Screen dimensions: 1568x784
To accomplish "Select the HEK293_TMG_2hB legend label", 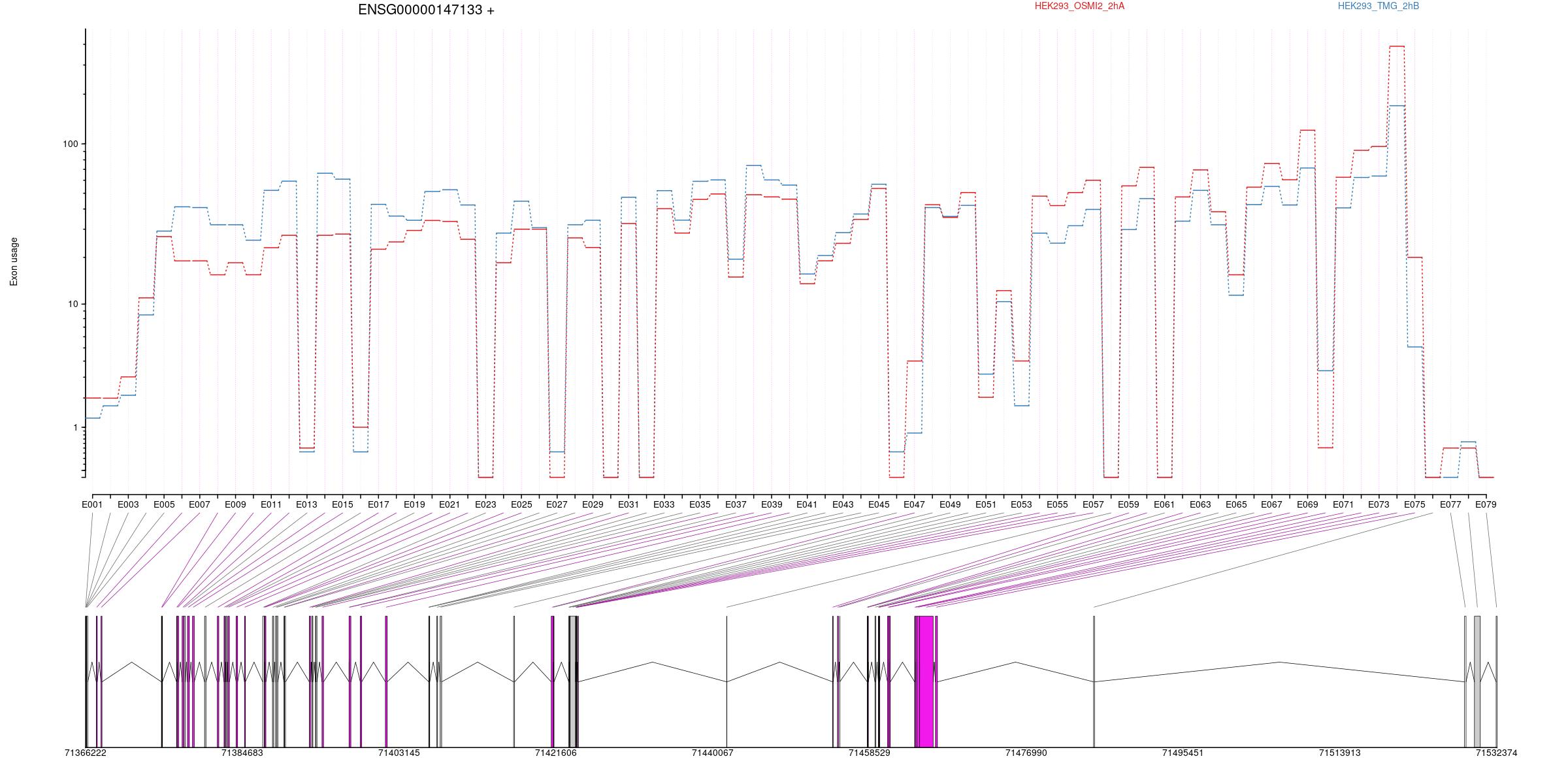I will click(1379, 6).
